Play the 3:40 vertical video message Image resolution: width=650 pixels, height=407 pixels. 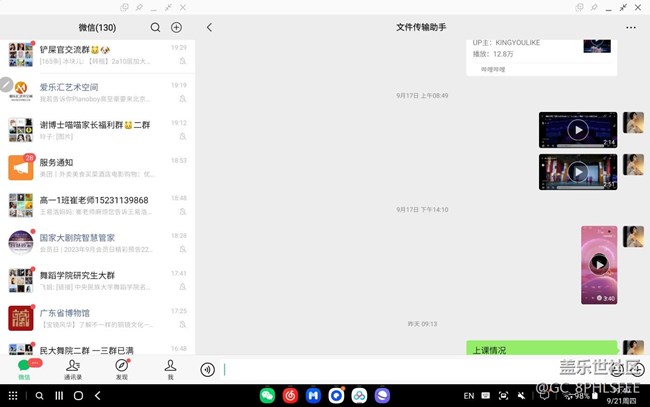click(x=598, y=264)
